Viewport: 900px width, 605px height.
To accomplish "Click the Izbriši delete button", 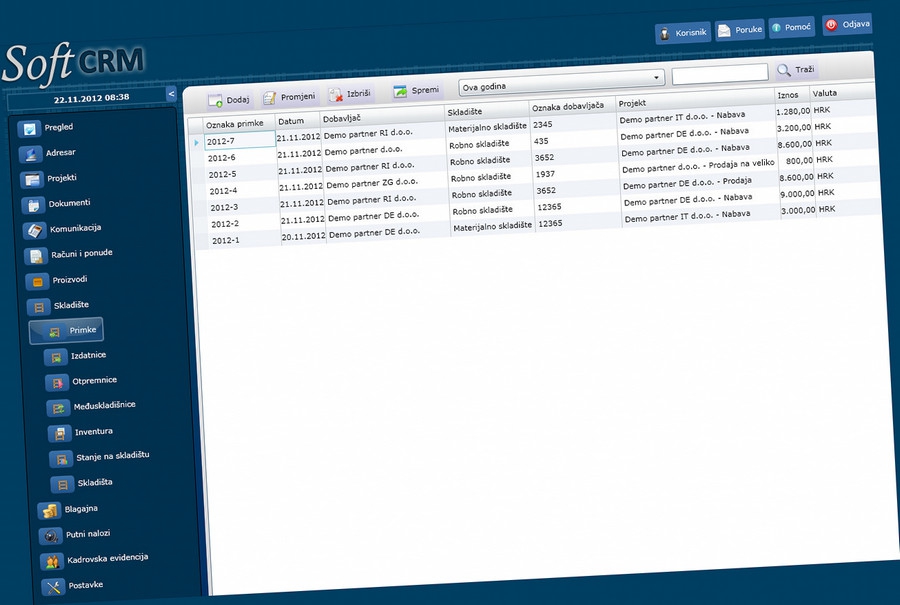I will [x=350, y=94].
